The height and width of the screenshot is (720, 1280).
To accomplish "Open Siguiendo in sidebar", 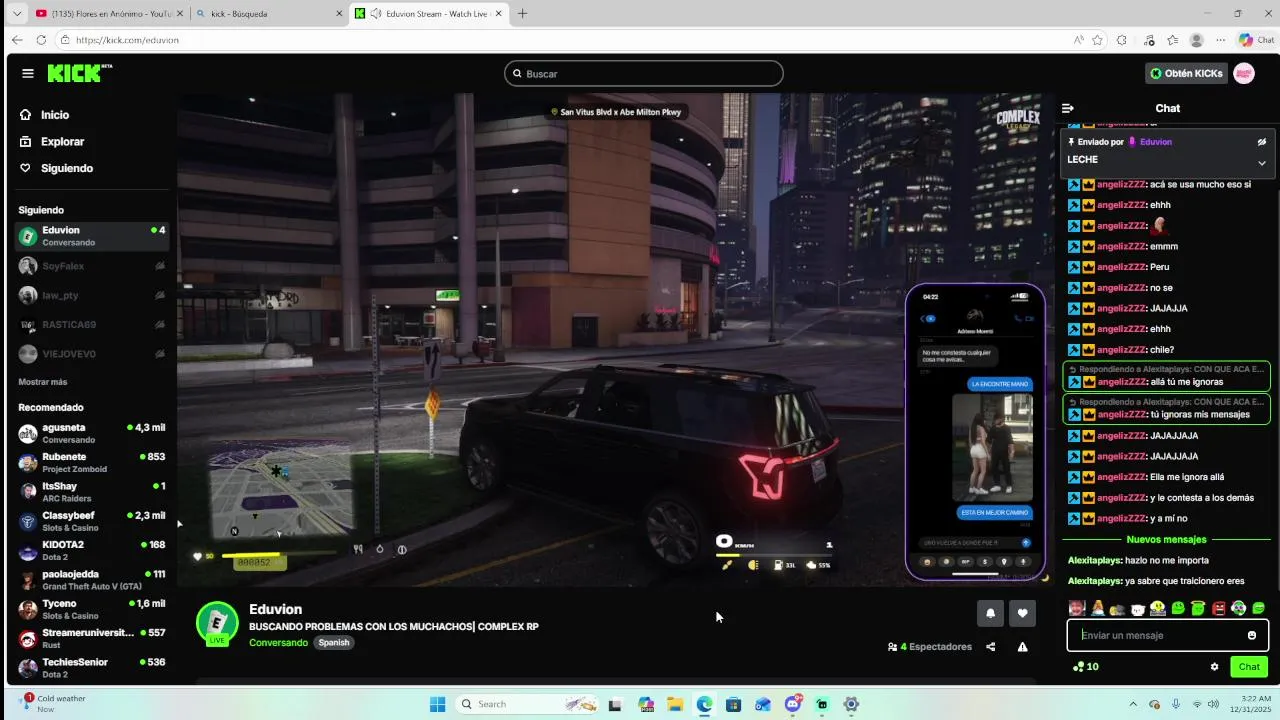I will (x=66, y=168).
